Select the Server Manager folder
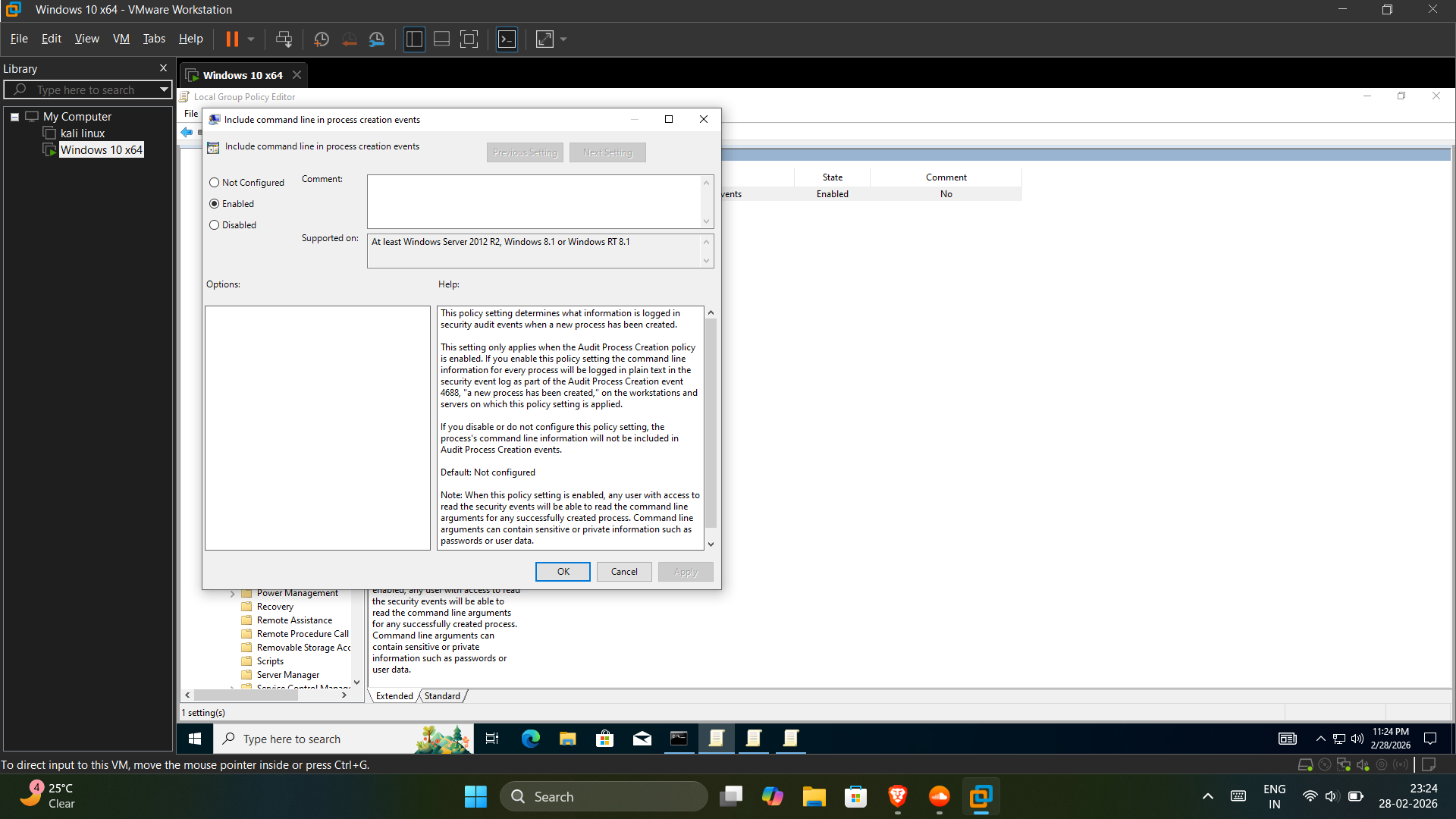Image resolution: width=1456 pixels, height=819 pixels. [287, 675]
